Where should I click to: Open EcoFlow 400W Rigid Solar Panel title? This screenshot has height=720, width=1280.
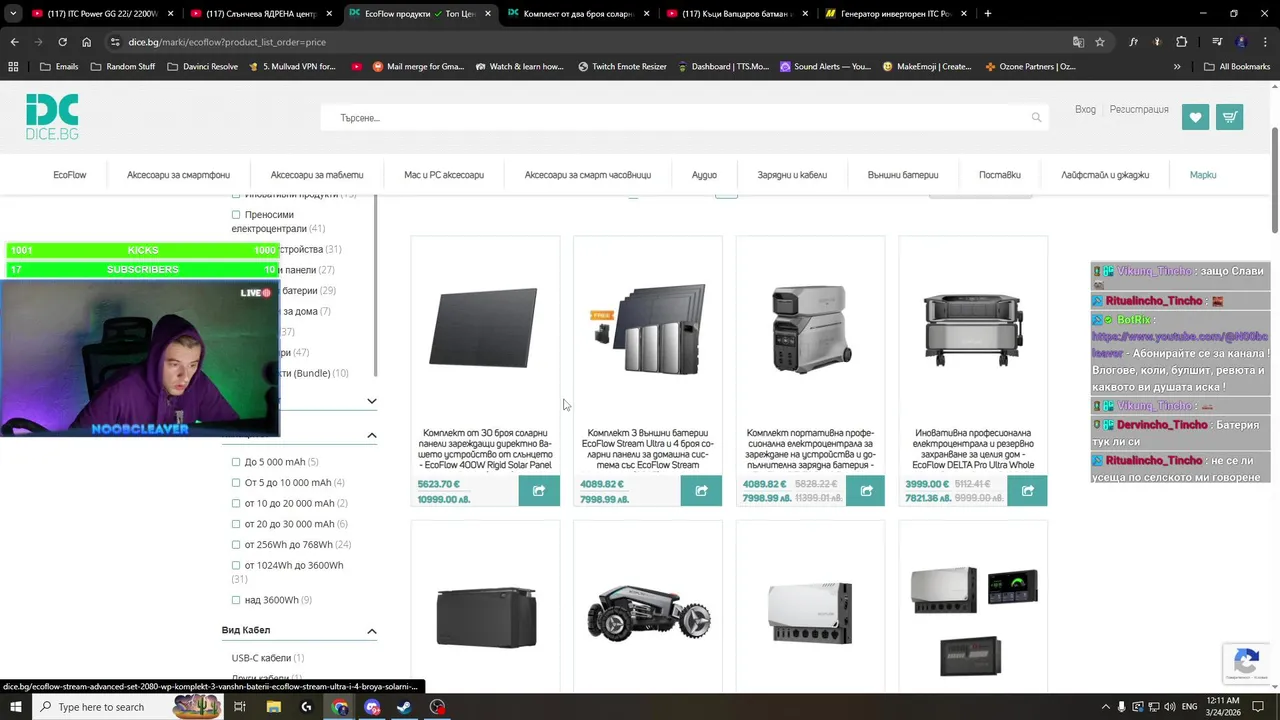(487, 449)
